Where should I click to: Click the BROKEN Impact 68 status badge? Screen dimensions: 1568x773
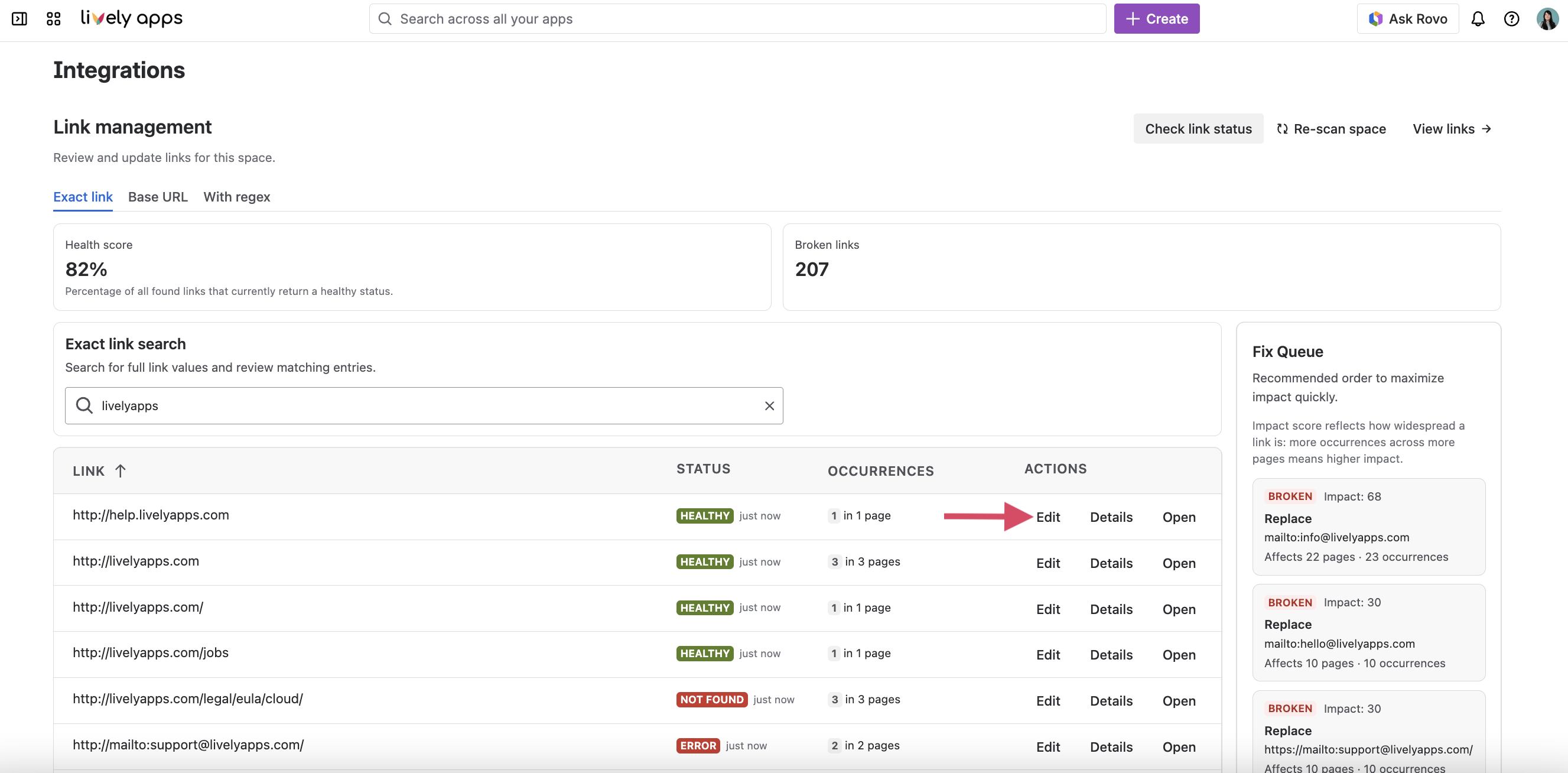(1289, 496)
